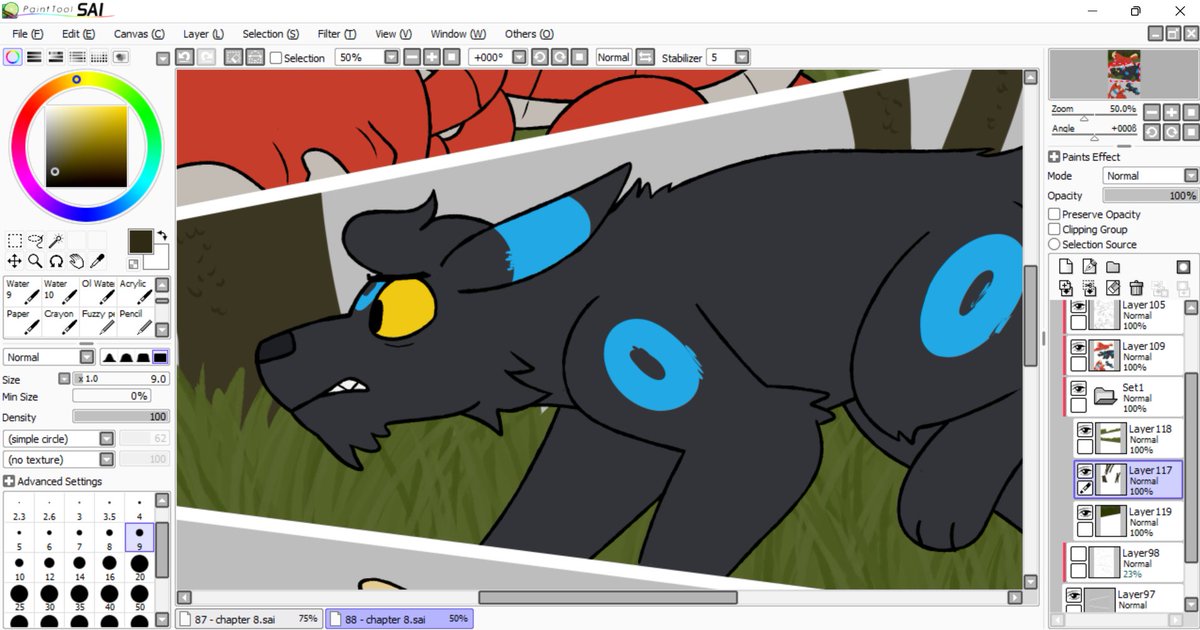This screenshot has height=630, width=1200.
Task: Create a new linework layer
Action: (1089, 267)
